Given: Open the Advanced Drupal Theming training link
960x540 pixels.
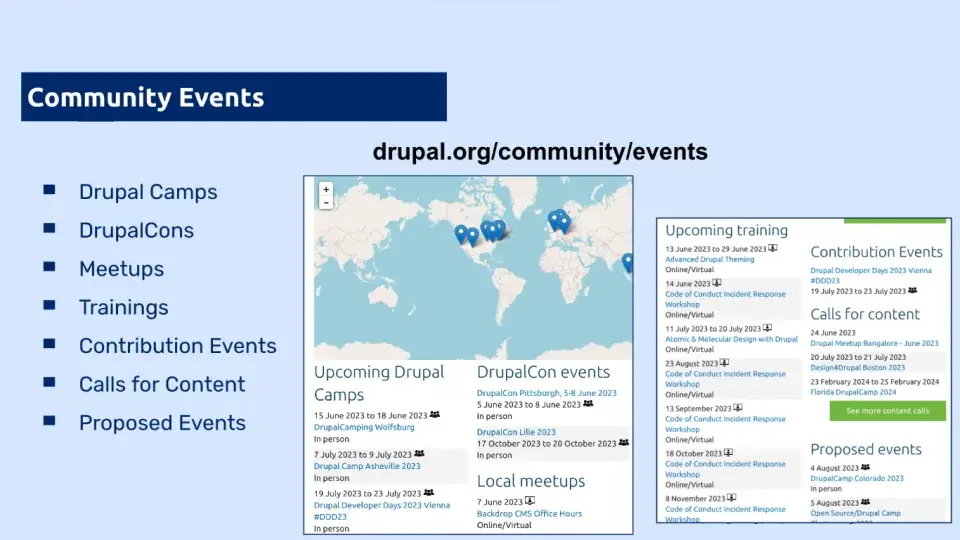Looking at the screenshot, I should point(710,259).
